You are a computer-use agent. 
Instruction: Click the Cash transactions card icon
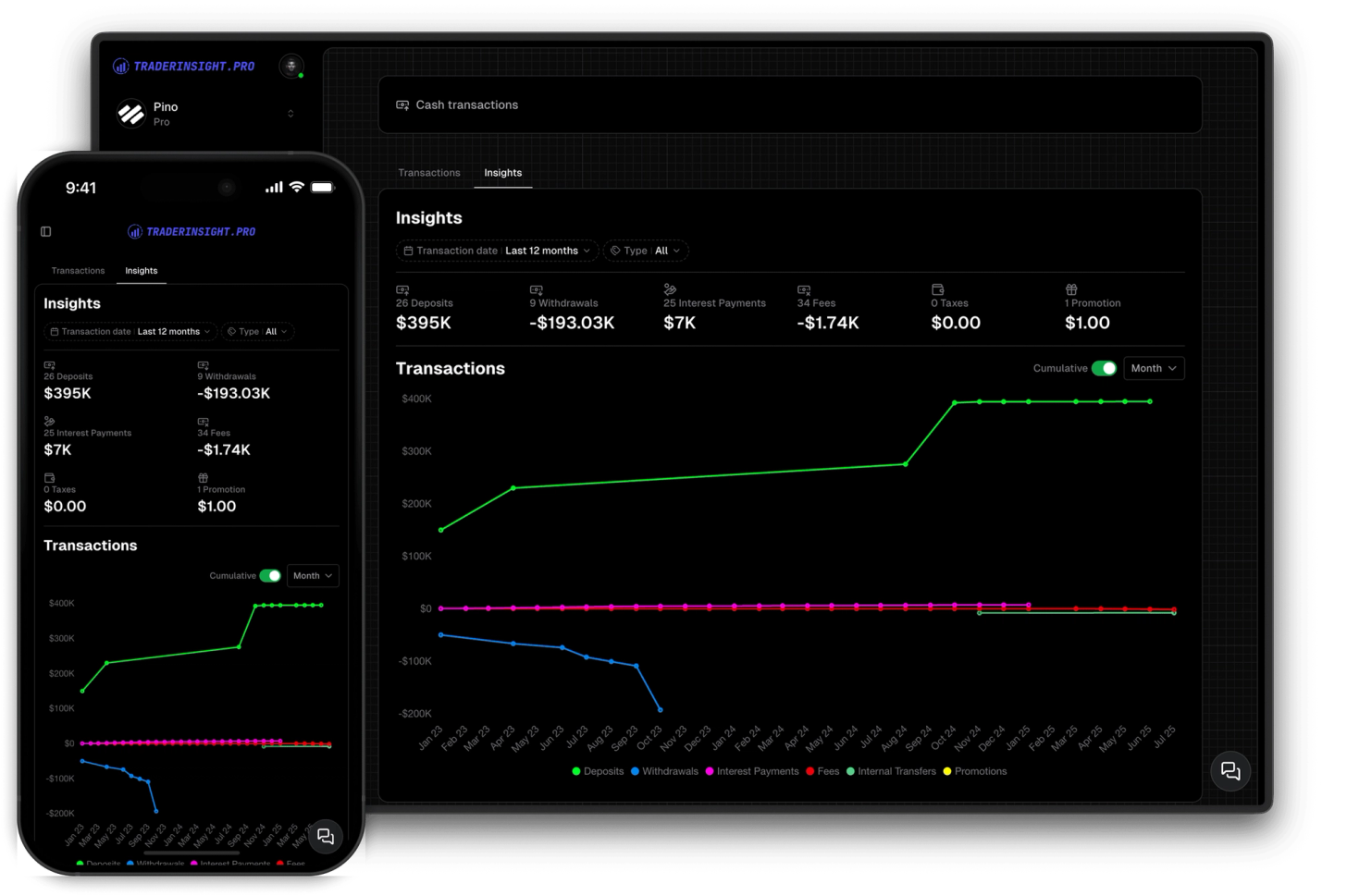coord(402,104)
